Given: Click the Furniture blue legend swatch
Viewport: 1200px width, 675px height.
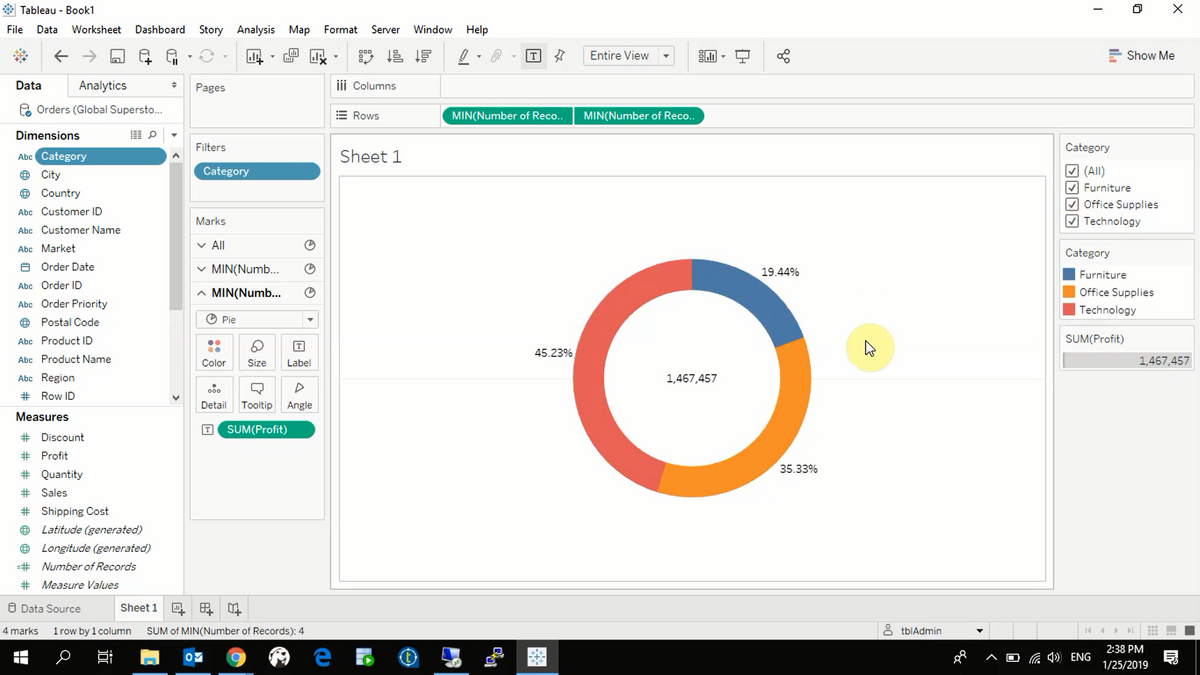Looking at the screenshot, I should (x=1069, y=274).
